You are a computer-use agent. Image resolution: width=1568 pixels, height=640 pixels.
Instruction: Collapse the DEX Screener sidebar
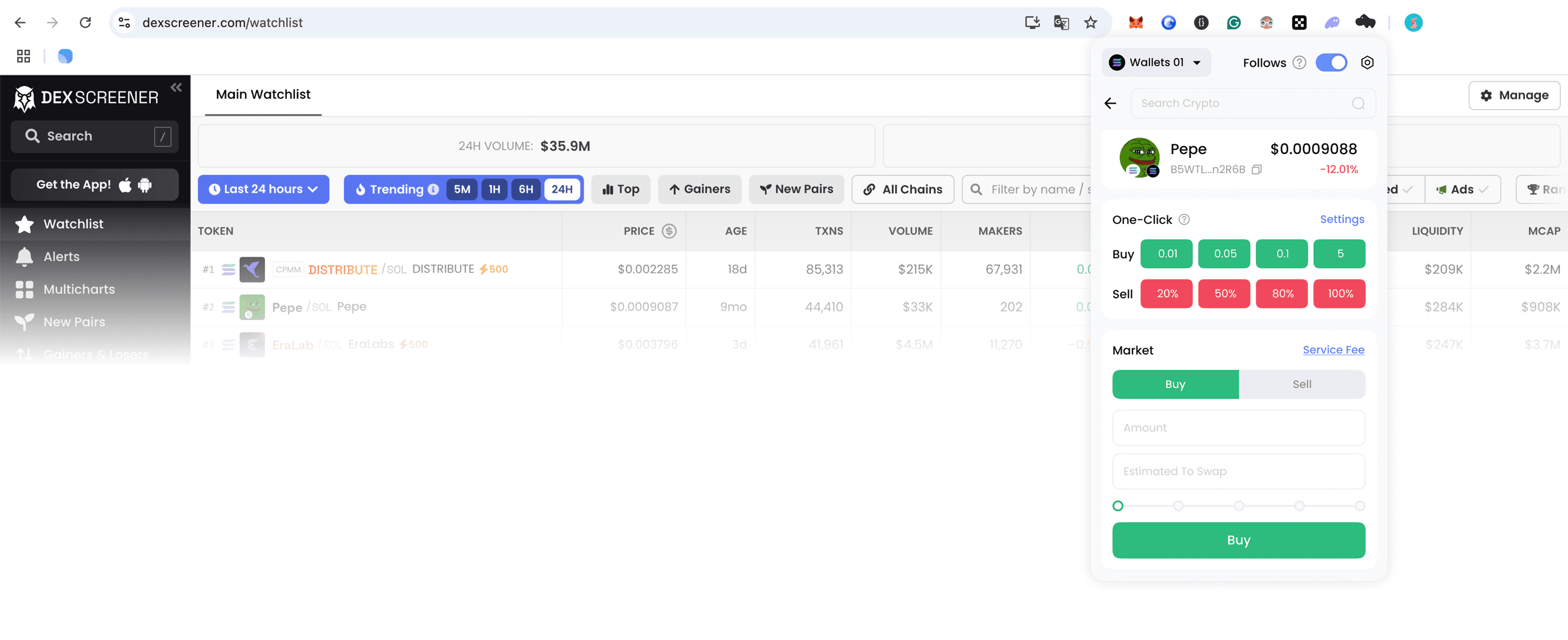tap(176, 88)
